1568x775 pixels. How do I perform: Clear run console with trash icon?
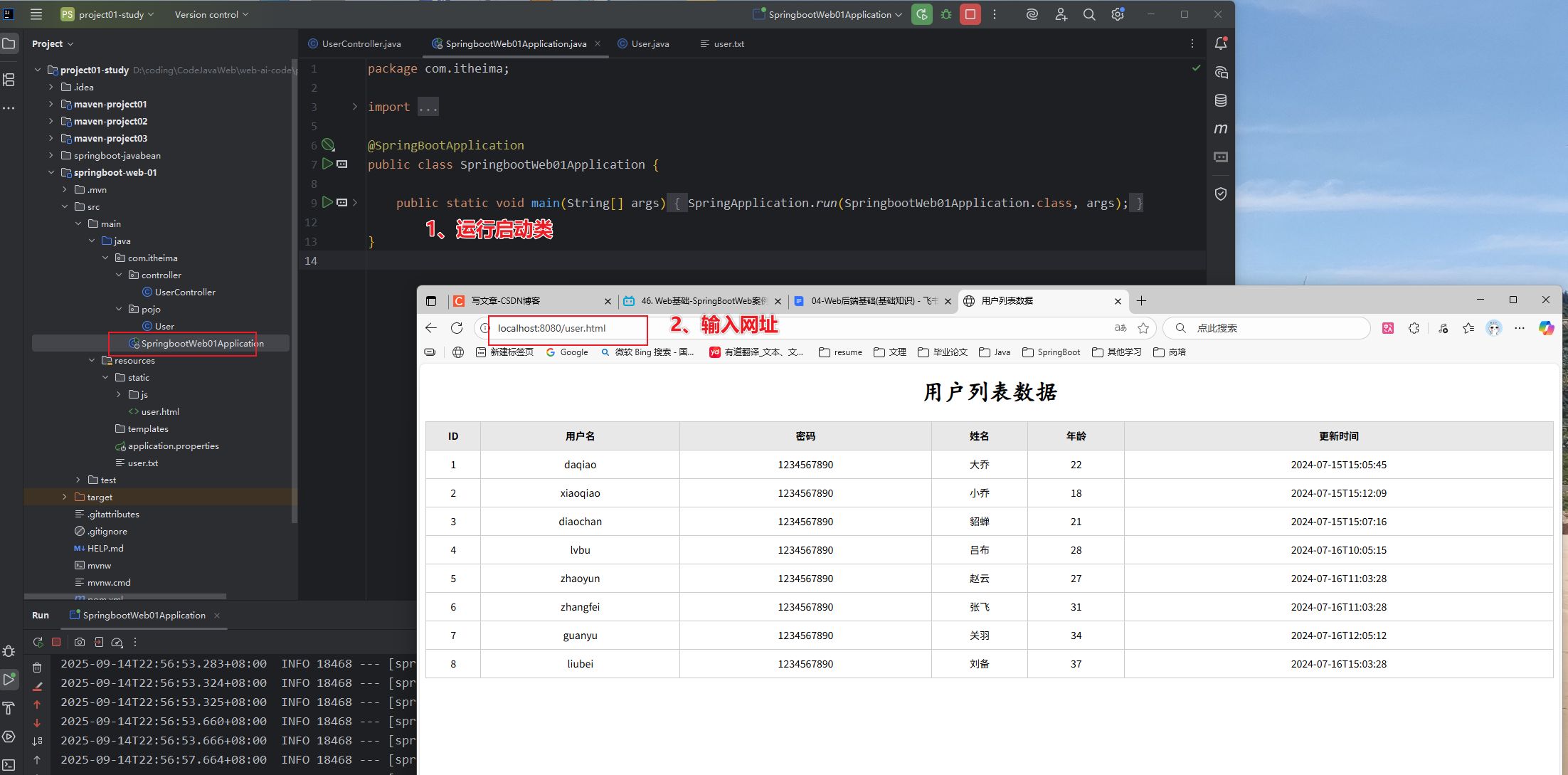point(37,668)
